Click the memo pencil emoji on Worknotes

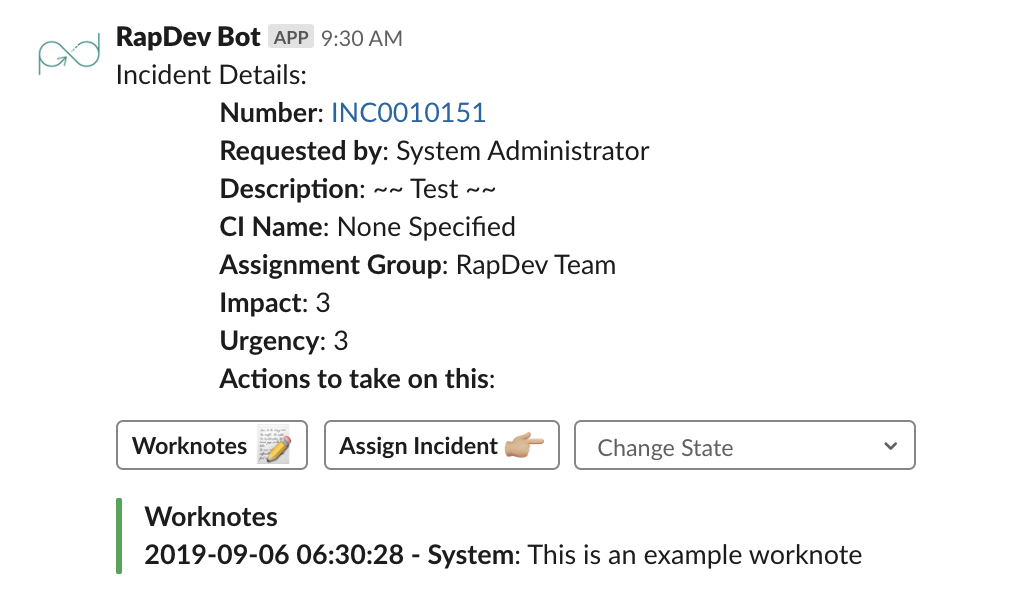(274, 446)
